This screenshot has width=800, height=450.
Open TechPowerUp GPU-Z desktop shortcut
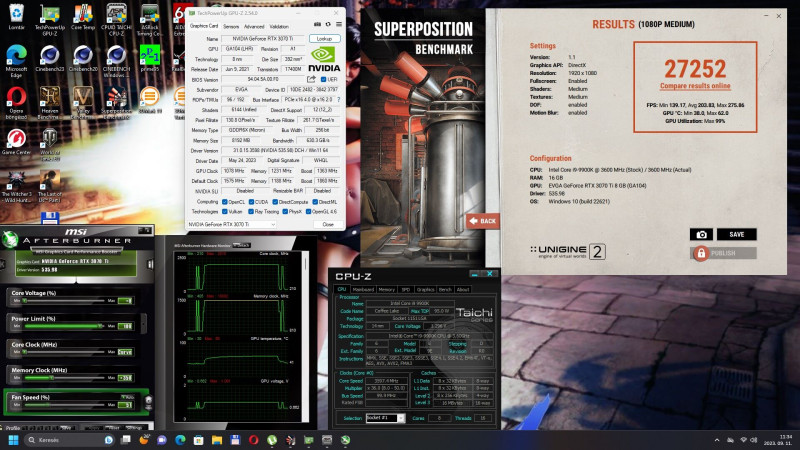pos(49,20)
